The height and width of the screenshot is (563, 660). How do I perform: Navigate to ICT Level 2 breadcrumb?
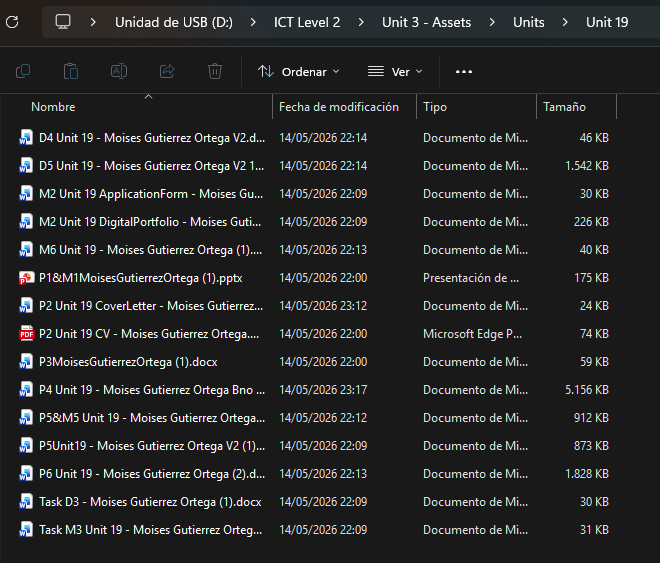(307, 22)
